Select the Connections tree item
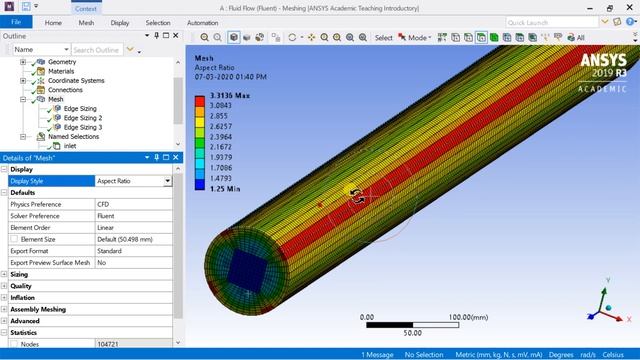 click(x=65, y=90)
